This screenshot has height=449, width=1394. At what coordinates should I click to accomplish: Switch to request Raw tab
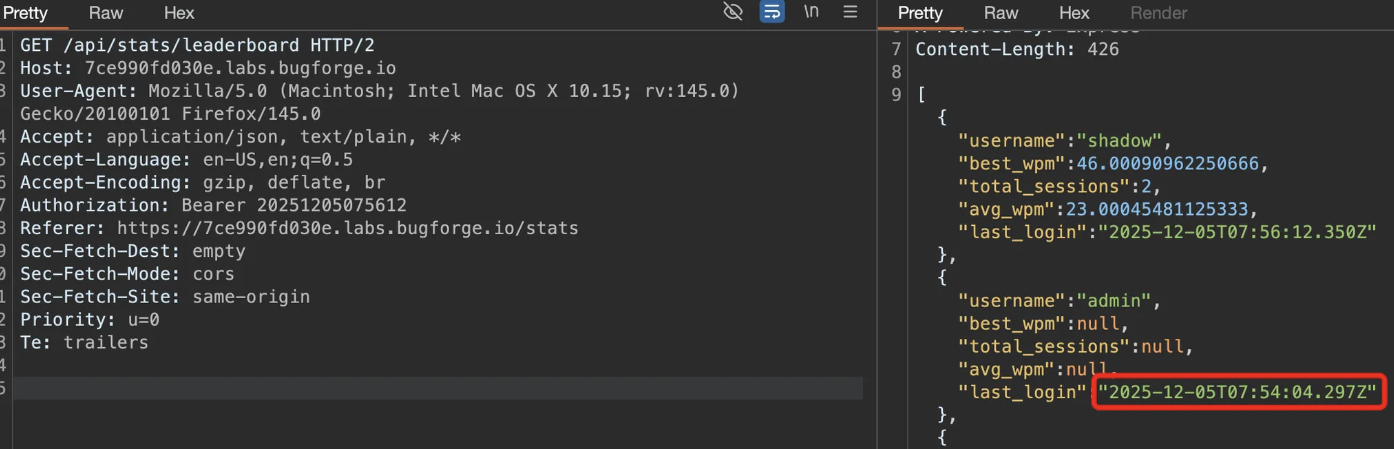(x=106, y=13)
